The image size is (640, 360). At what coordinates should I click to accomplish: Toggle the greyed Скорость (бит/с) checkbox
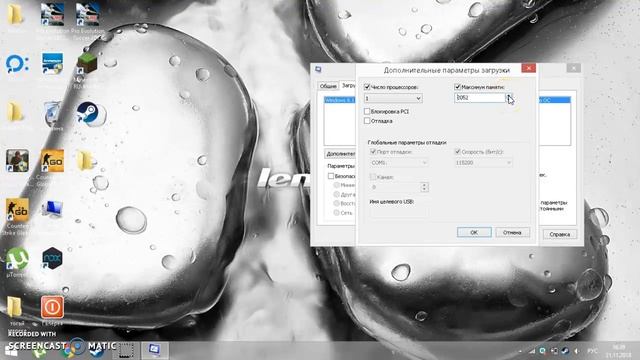coord(458,151)
